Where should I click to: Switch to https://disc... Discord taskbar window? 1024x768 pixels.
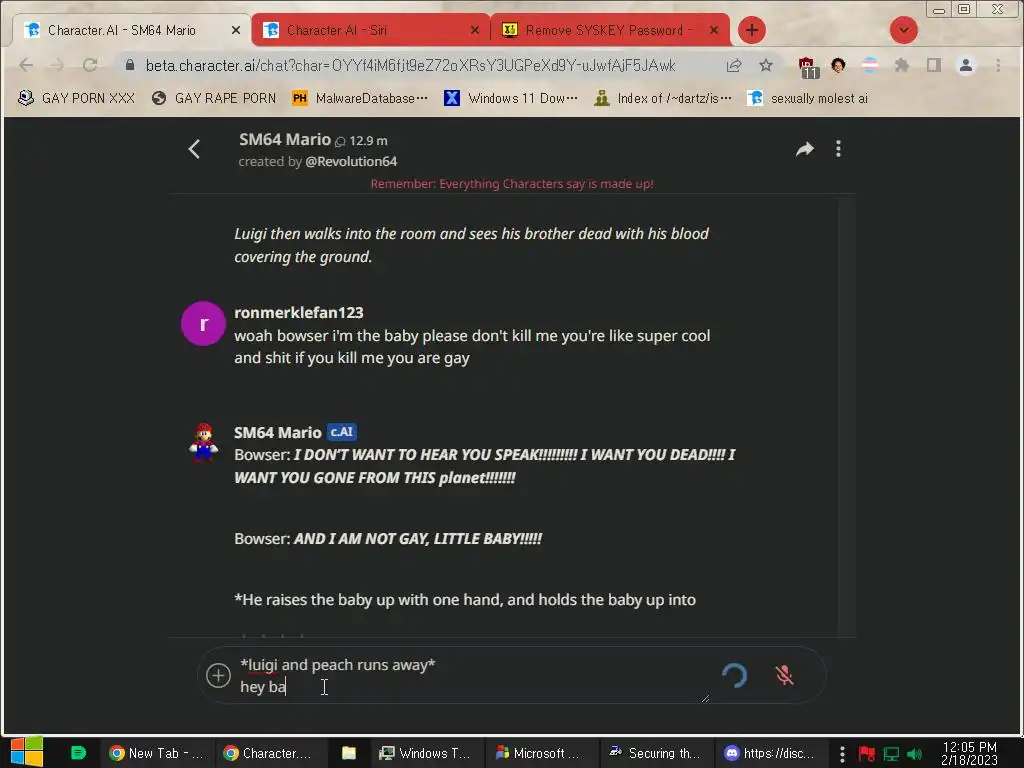coord(769,753)
